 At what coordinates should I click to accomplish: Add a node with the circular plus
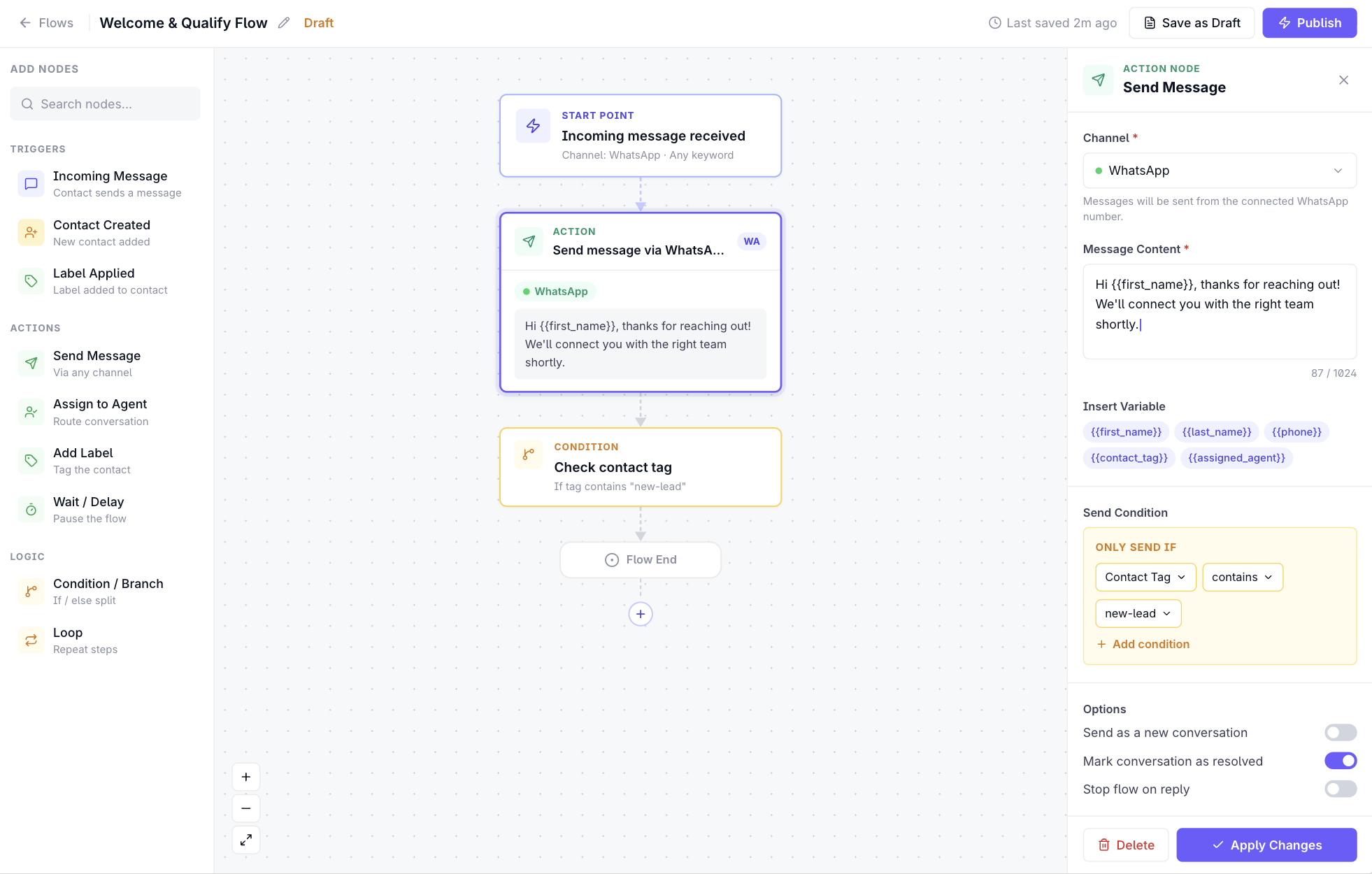pos(641,614)
